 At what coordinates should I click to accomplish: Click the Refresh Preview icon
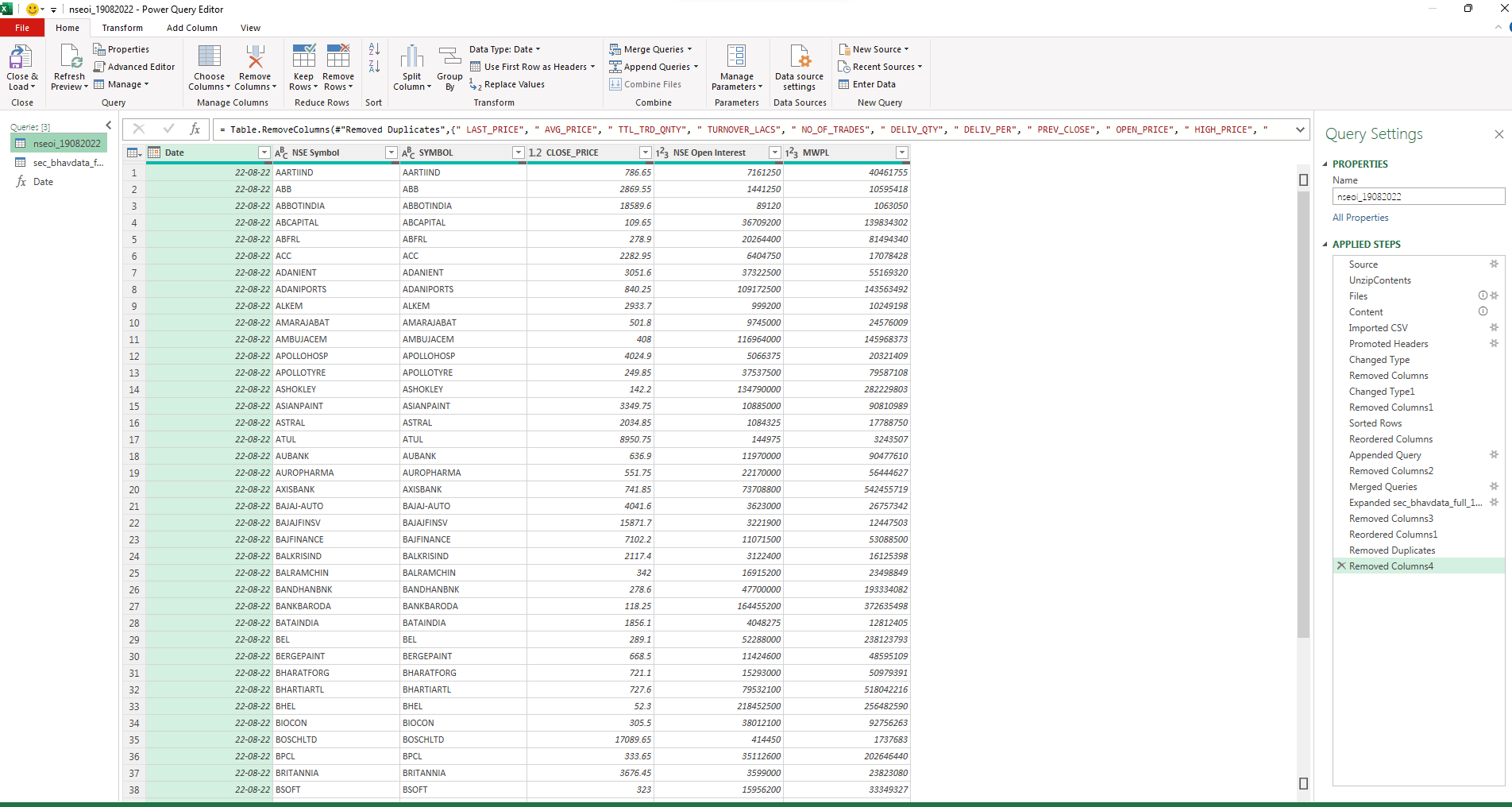point(69,57)
